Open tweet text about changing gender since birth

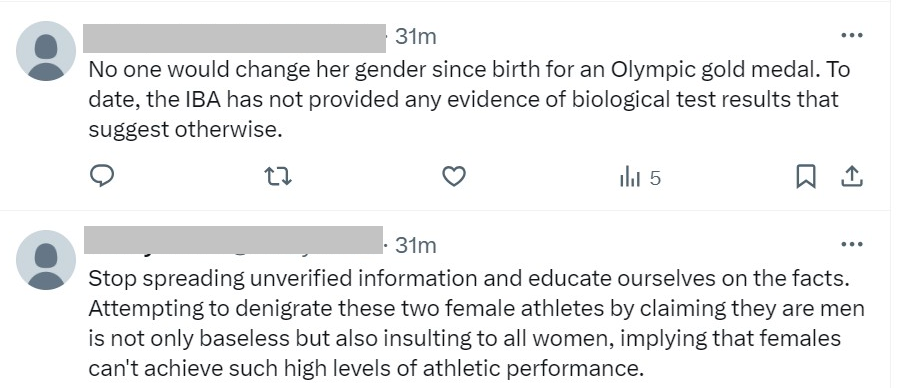pos(469,99)
